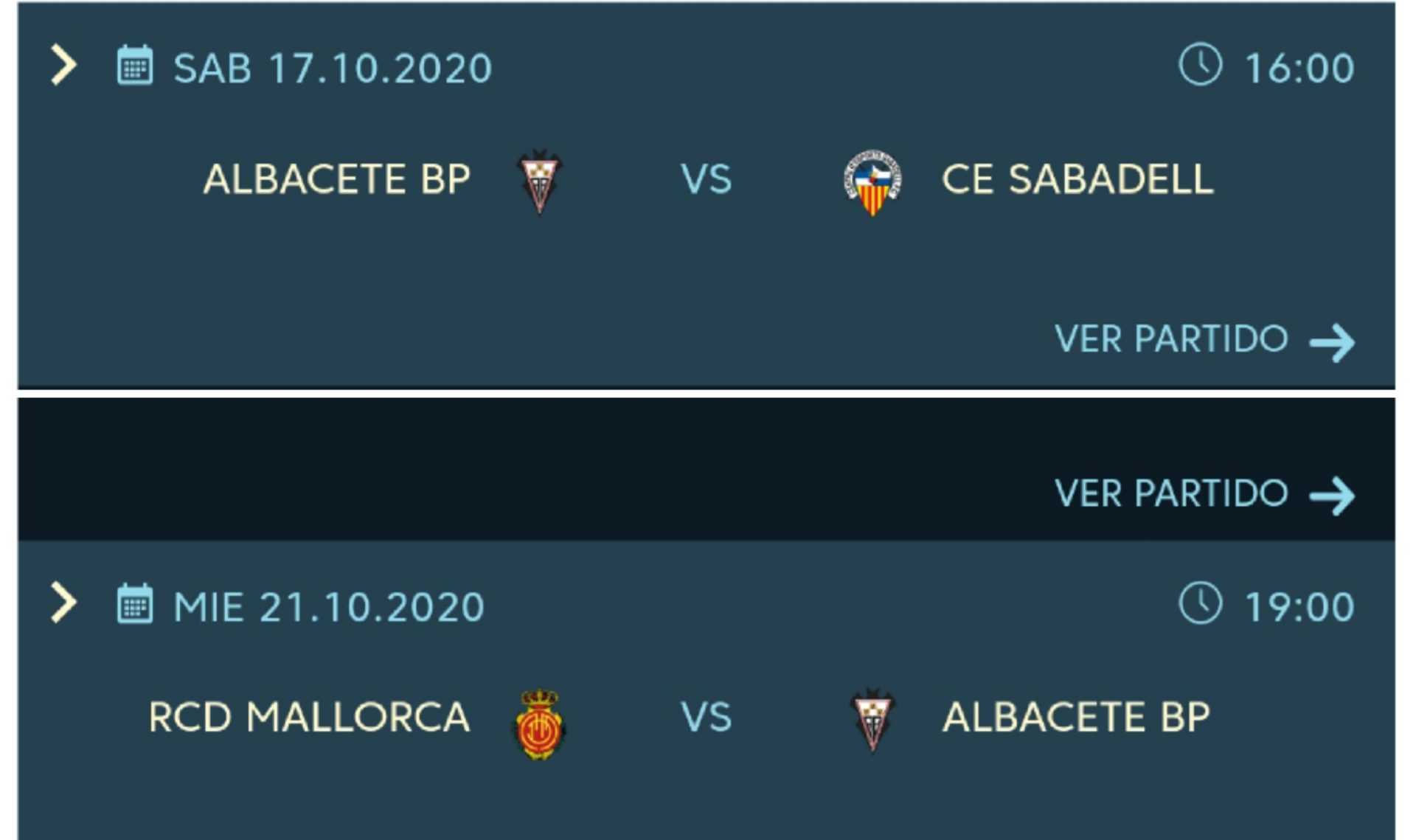1416x840 pixels.
Task: Click the clock icon next to 16:00
Action: (1200, 64)
